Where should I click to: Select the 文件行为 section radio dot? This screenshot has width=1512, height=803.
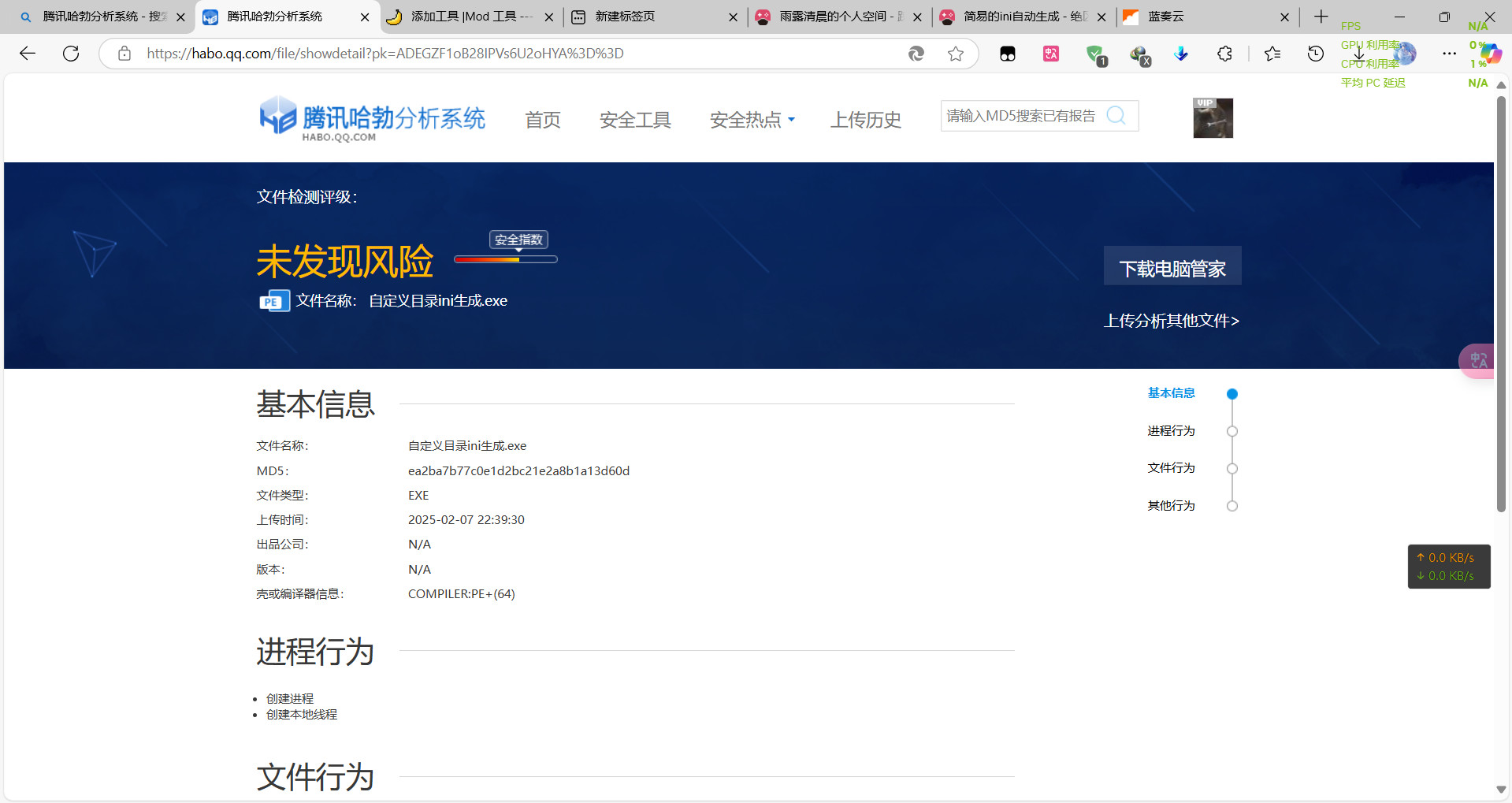[1232, 469]
